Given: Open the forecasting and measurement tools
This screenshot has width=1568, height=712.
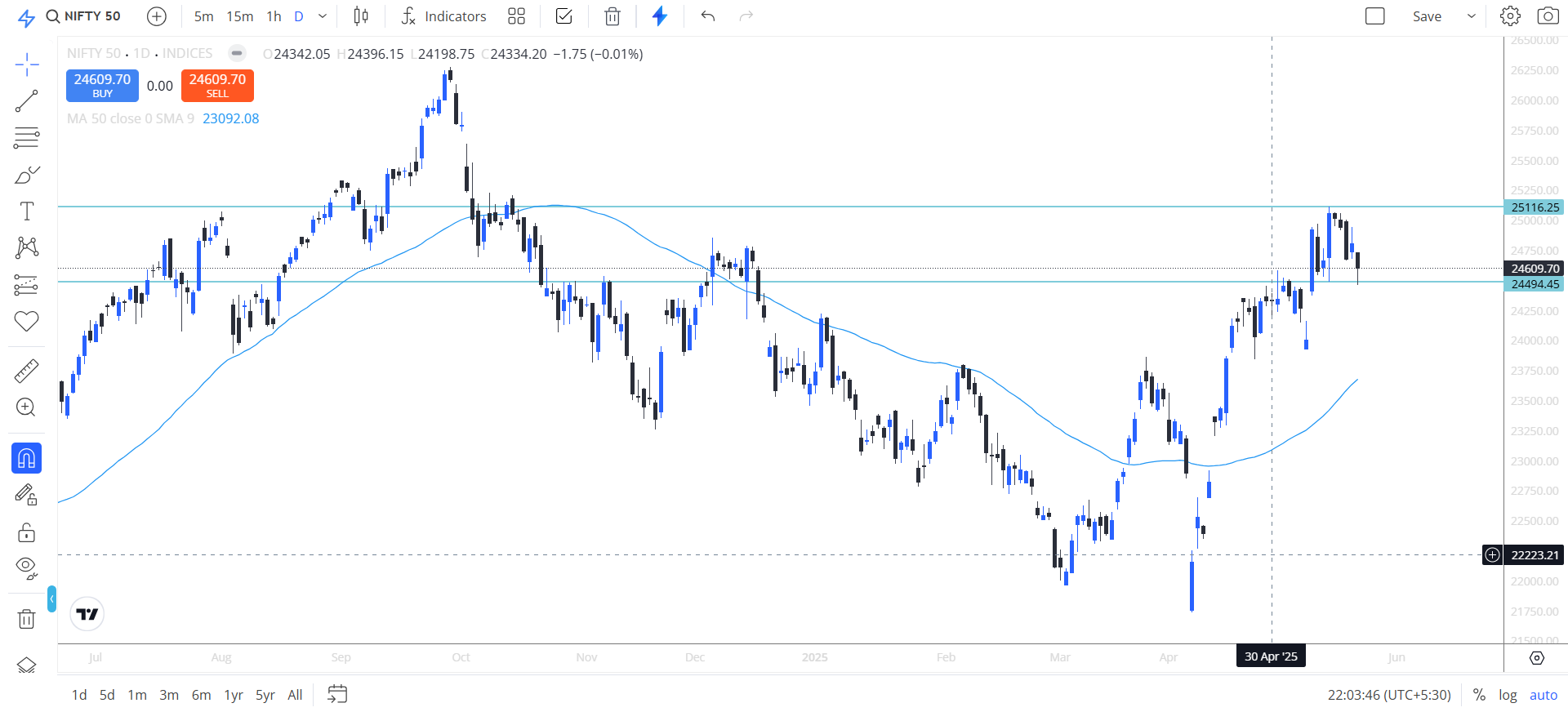Looking at the screenshot, I should (x=26, y=284).
